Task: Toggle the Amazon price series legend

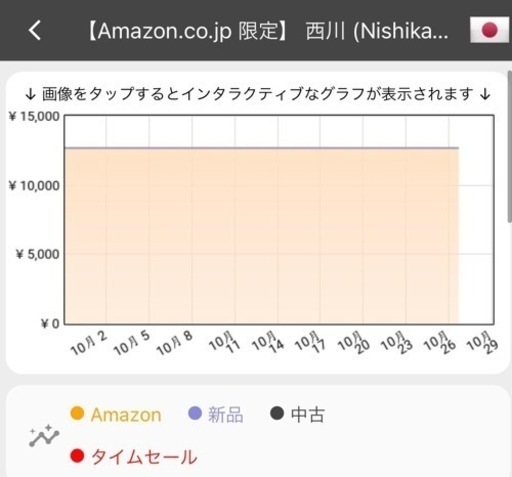Action: [116, 414]
